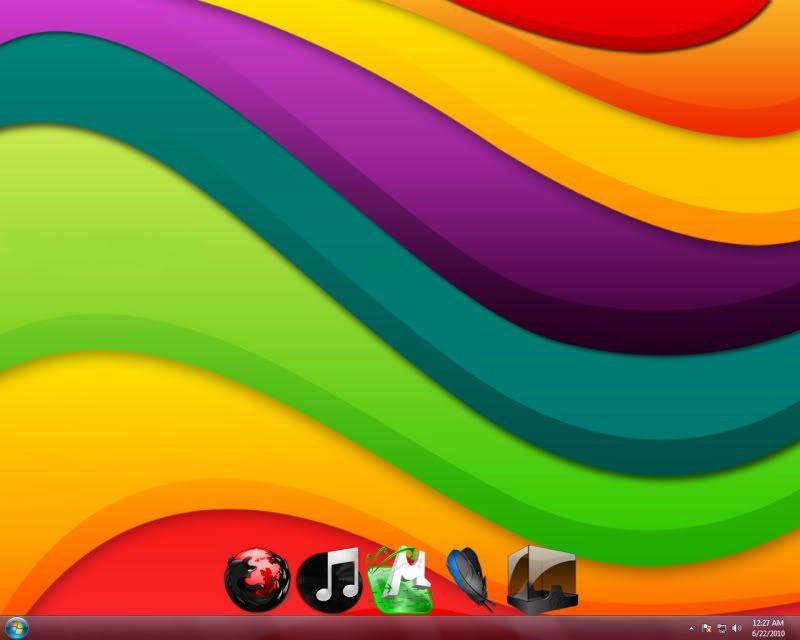Image resolution: width=800 pixels, height=640 pixels.
Task: Click the 6/22/2010 date in the tray
Action: coord(767,633)
